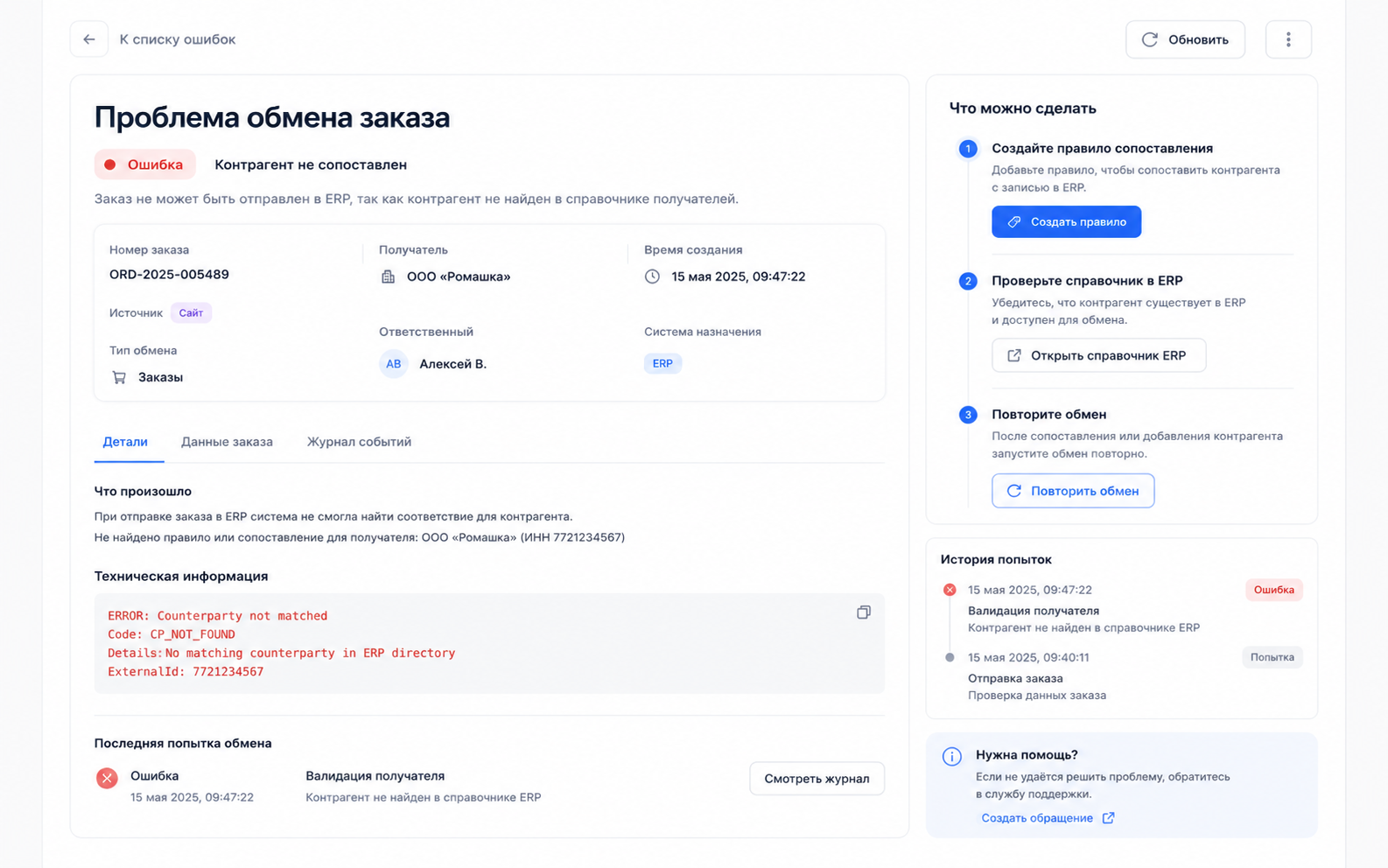Click history entry Отправка заказа
This screenshot has height=868, width=1388.
(x=1015, y=678)
